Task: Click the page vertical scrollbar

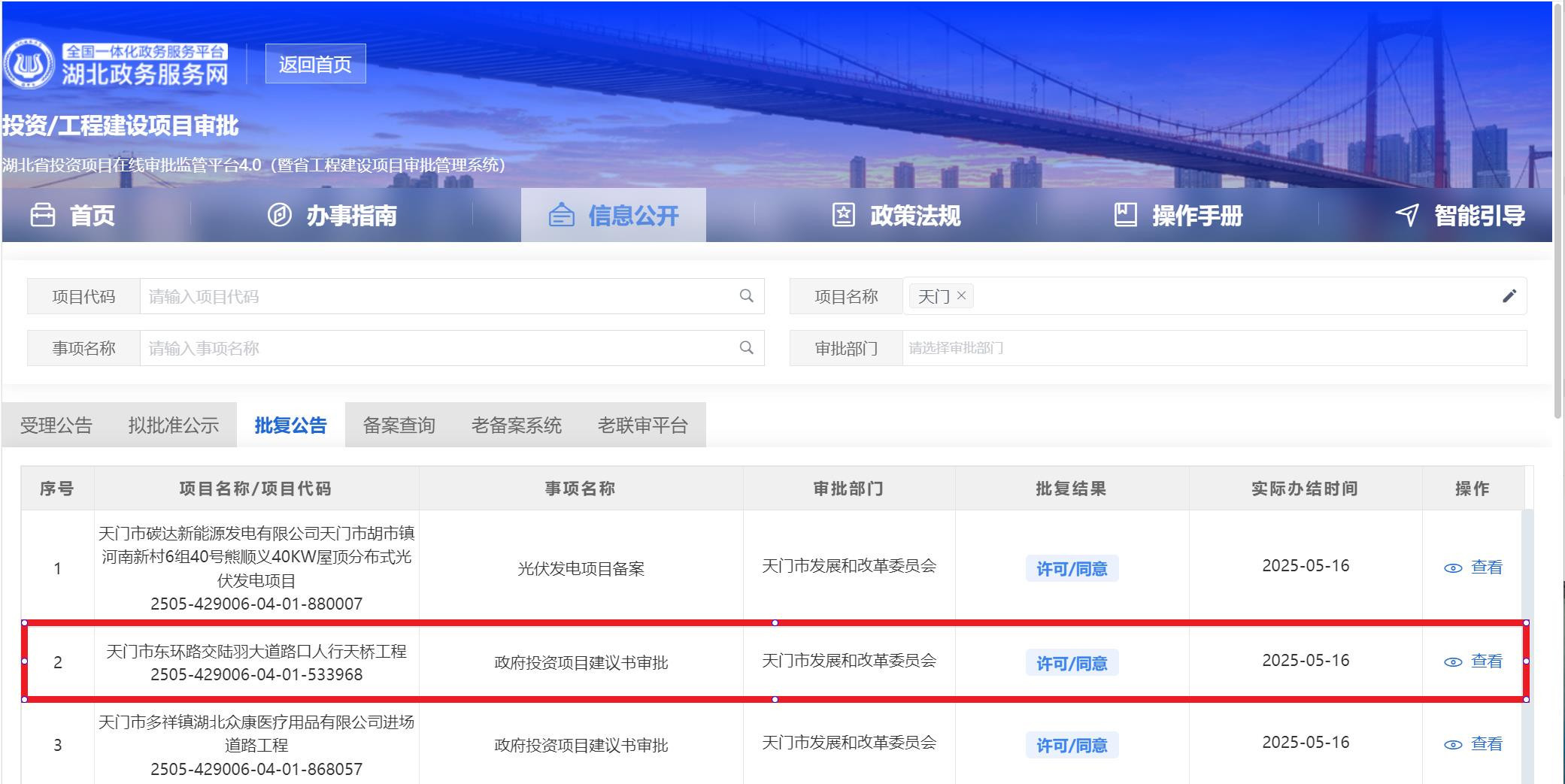Action: click(x=1558, y=210)
